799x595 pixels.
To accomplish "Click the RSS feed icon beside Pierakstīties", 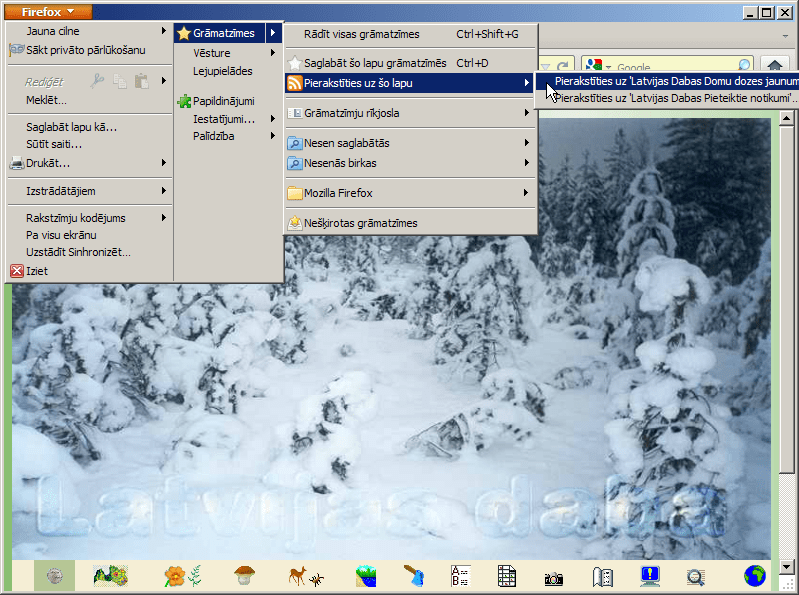I will pyautogui.click(x=295, y=83).
